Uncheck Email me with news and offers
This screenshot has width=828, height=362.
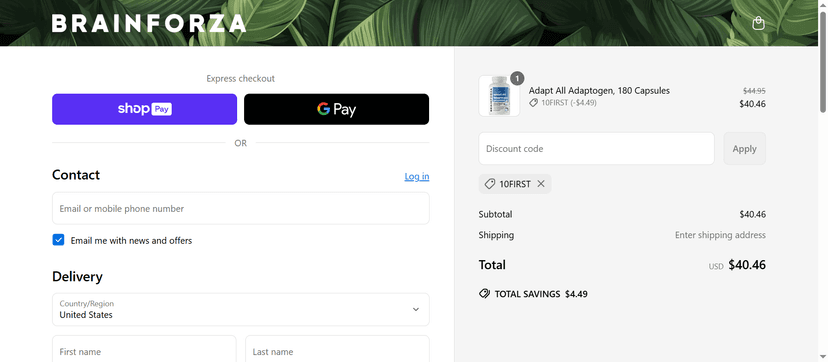point(58,240)
